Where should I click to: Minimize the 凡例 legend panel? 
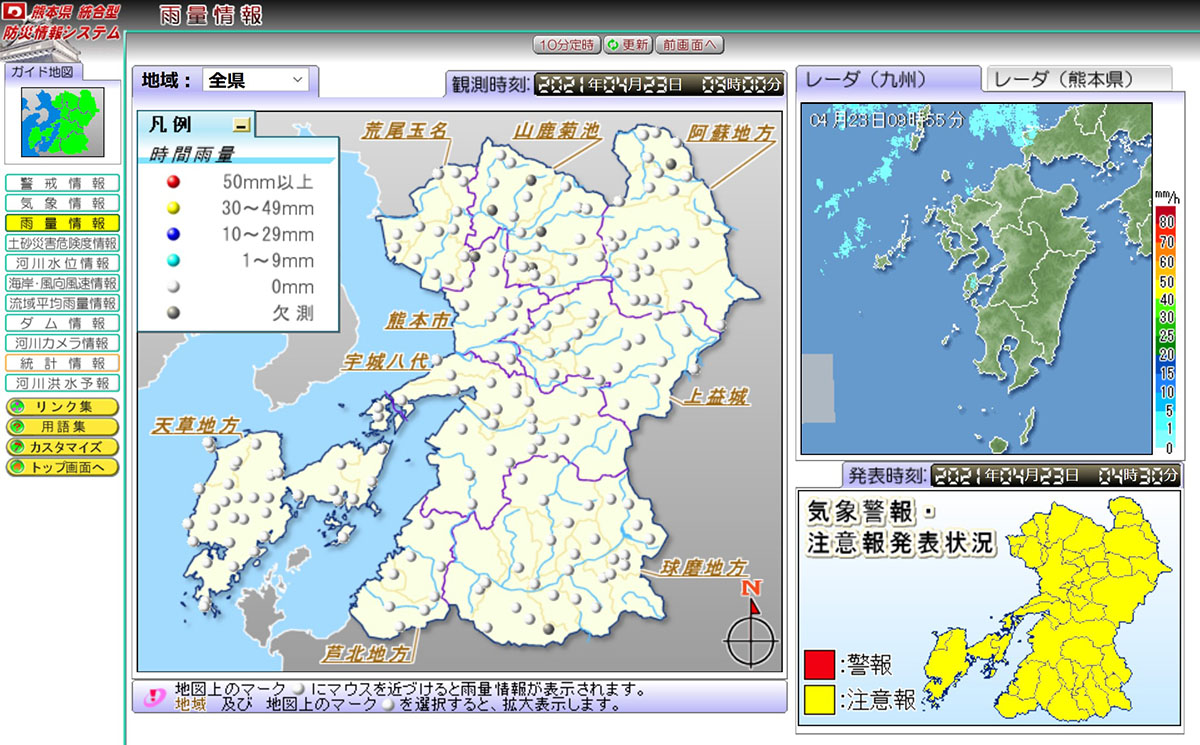point(241,126)
